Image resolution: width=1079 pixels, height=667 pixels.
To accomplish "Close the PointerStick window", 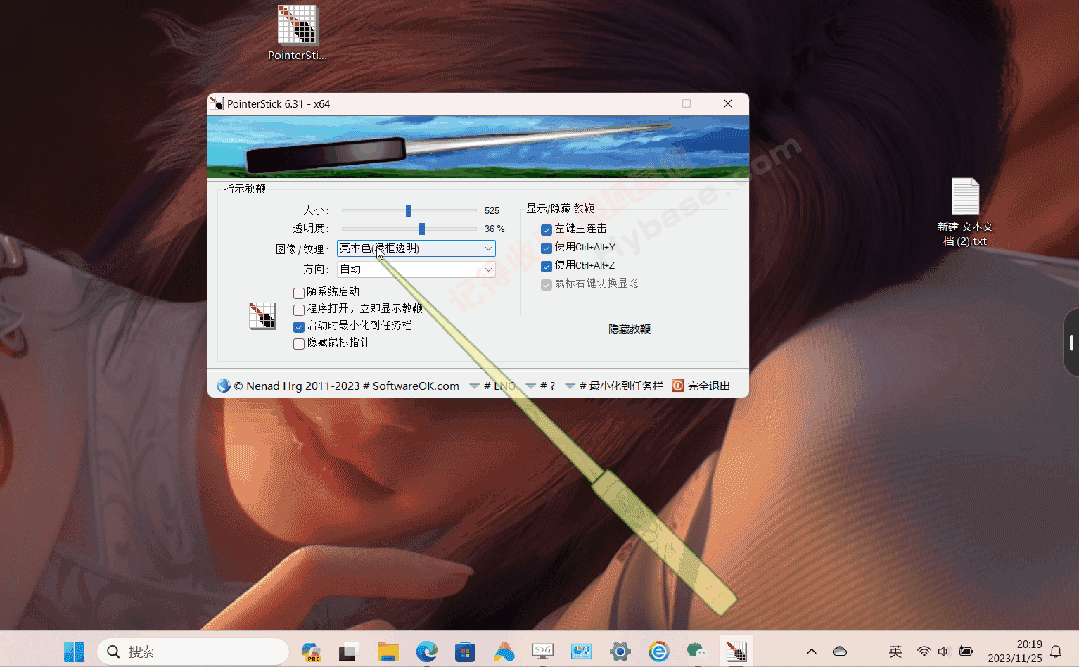I will tap(727, 103).
